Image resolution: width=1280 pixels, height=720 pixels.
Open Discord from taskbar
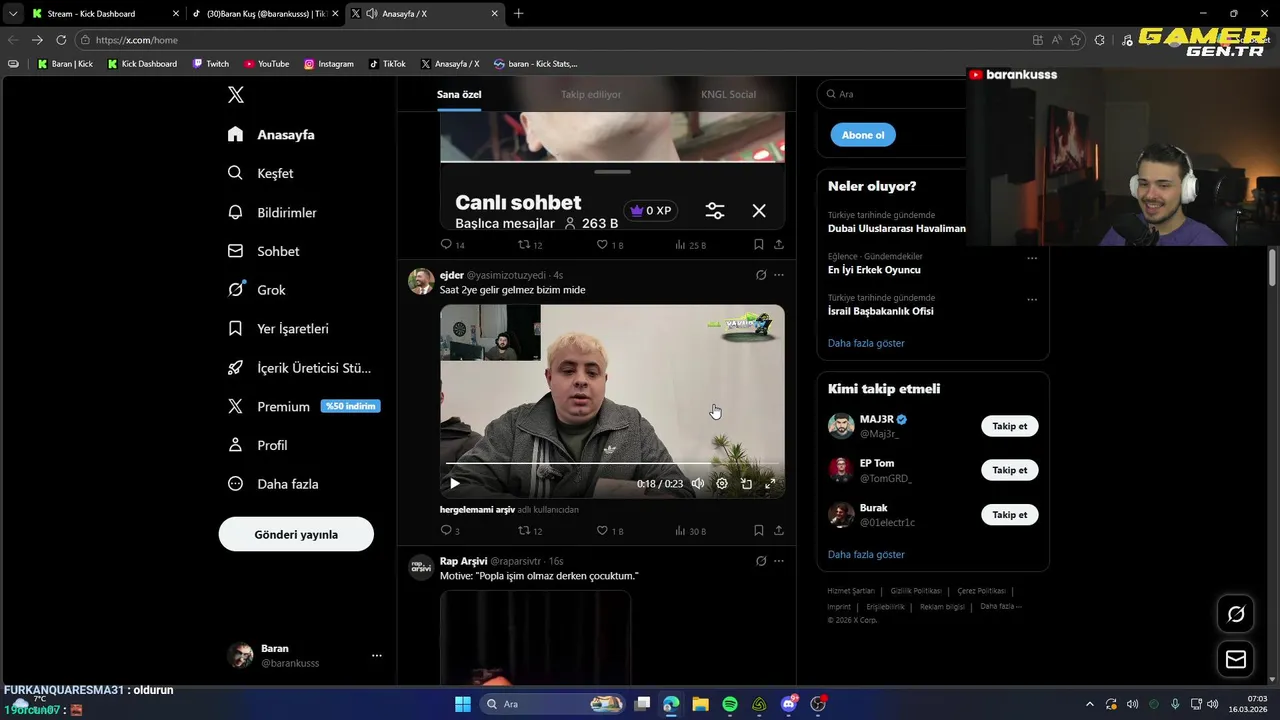pyautogui.click(x=789, y=704)
